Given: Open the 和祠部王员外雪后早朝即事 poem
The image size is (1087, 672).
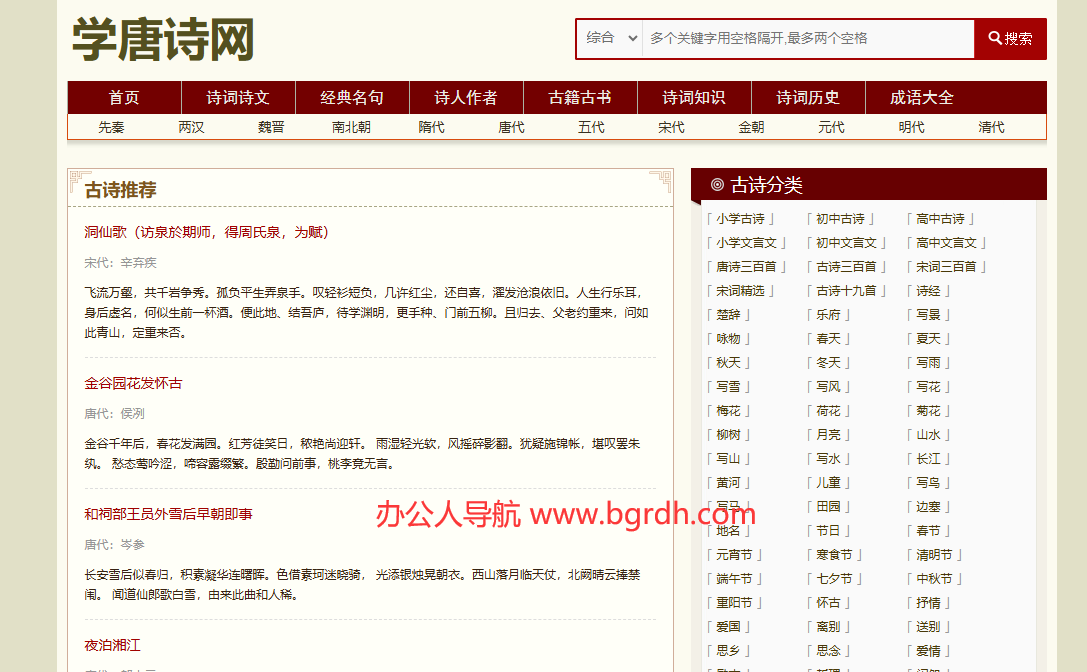Looking at the screenshot, I should (x=169, y=514).
